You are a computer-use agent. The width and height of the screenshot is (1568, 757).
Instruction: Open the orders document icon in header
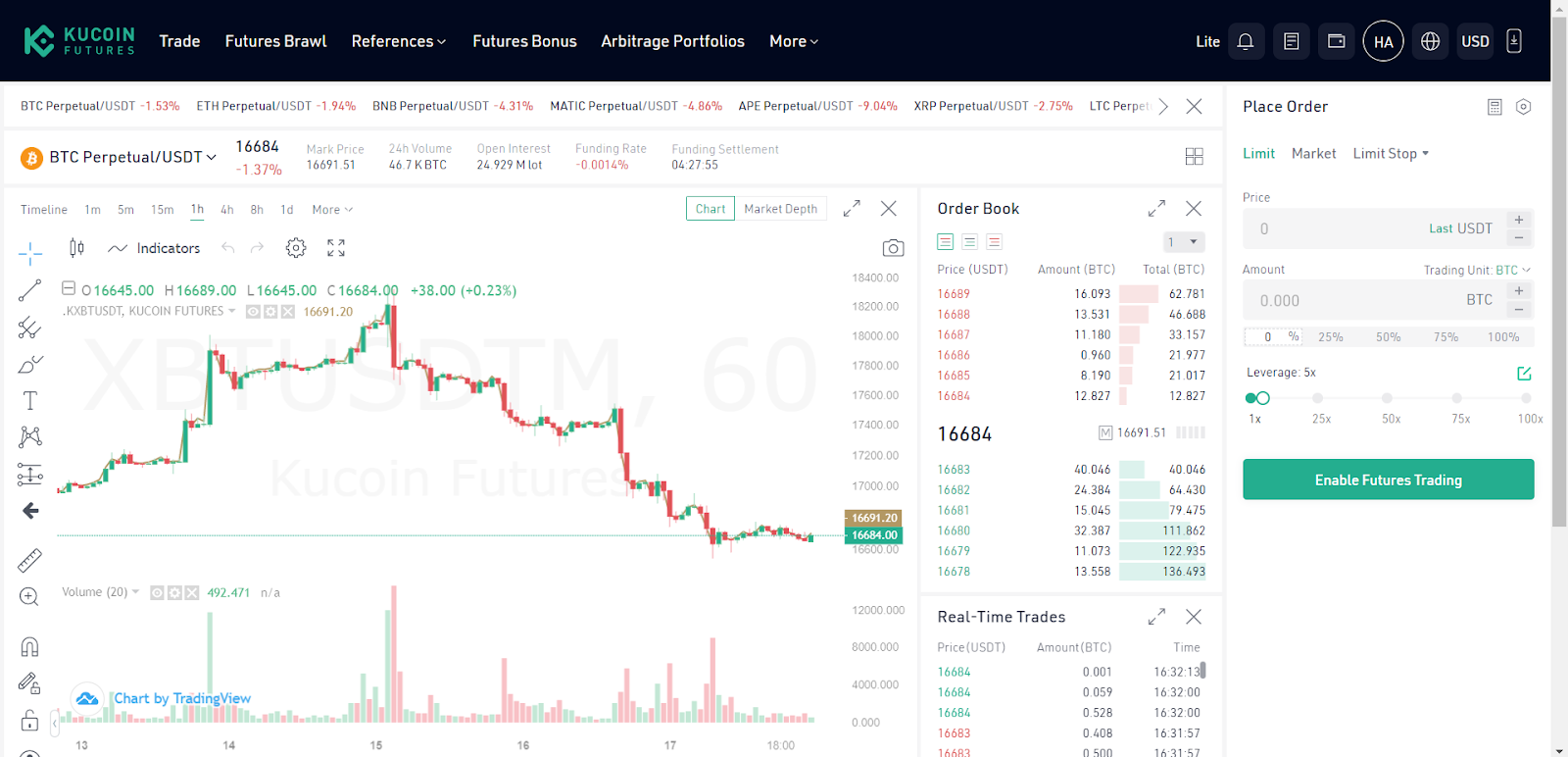1292,41
